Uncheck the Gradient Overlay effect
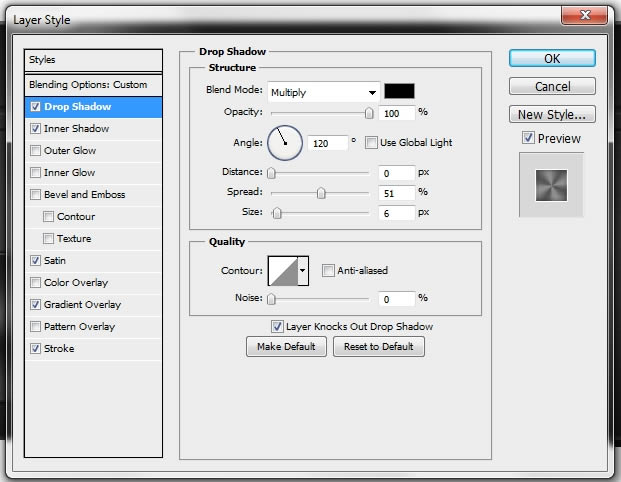 [x=36, y=304]
